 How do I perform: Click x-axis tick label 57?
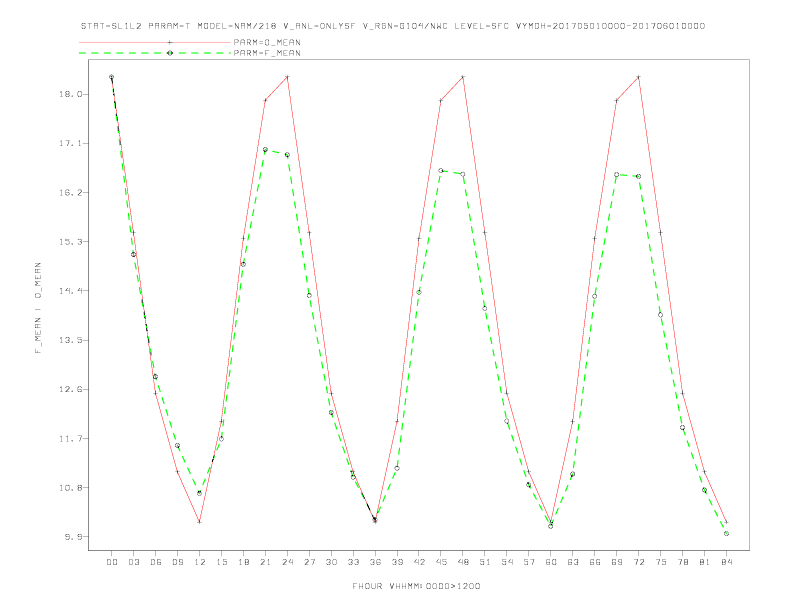(x=529, y=562)
